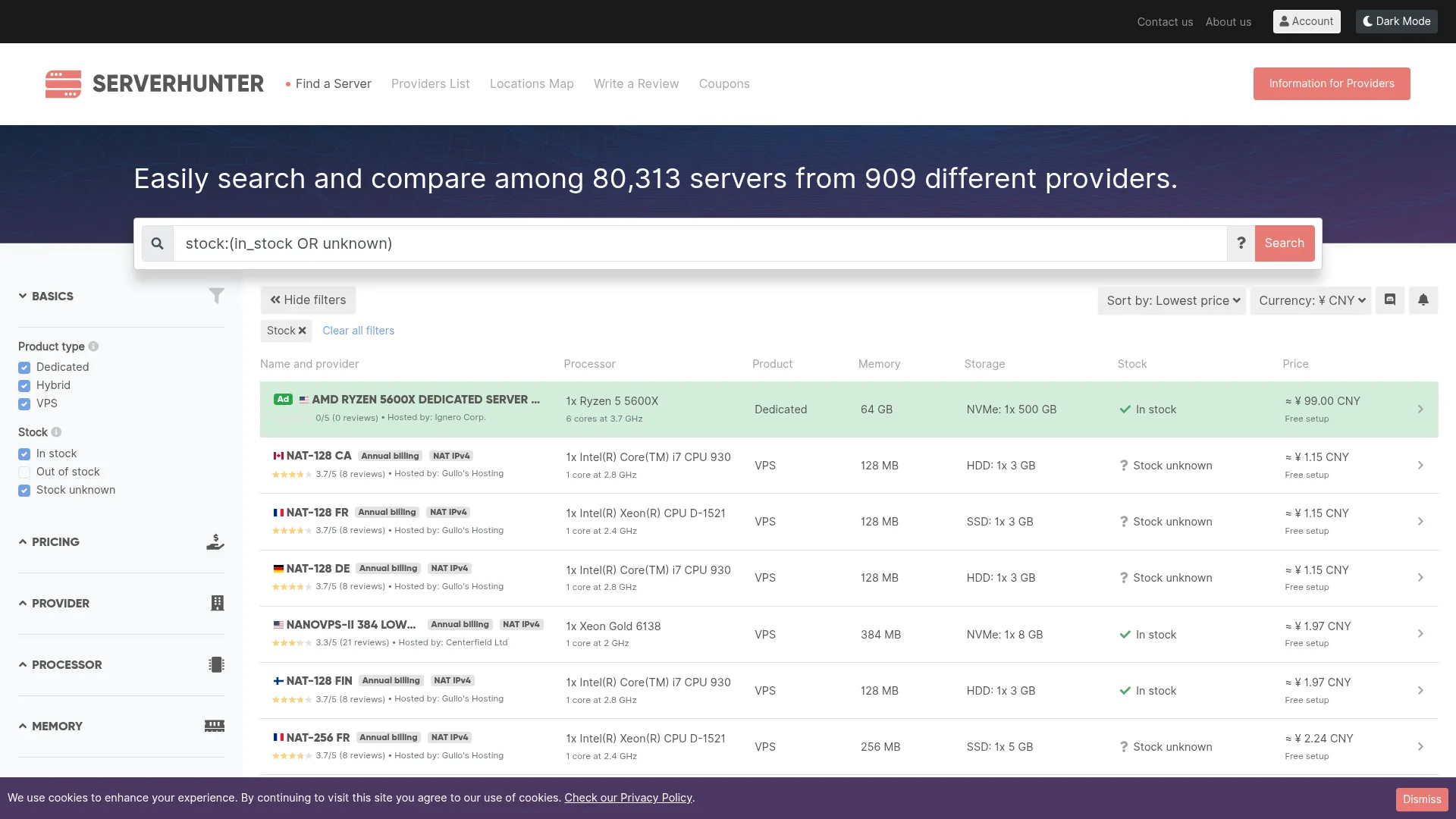Image resolution: width=1456 pixels, height=819 pixels.
Task: Open arrow for NAT-256 FR row
Action: pos(1420,747)
